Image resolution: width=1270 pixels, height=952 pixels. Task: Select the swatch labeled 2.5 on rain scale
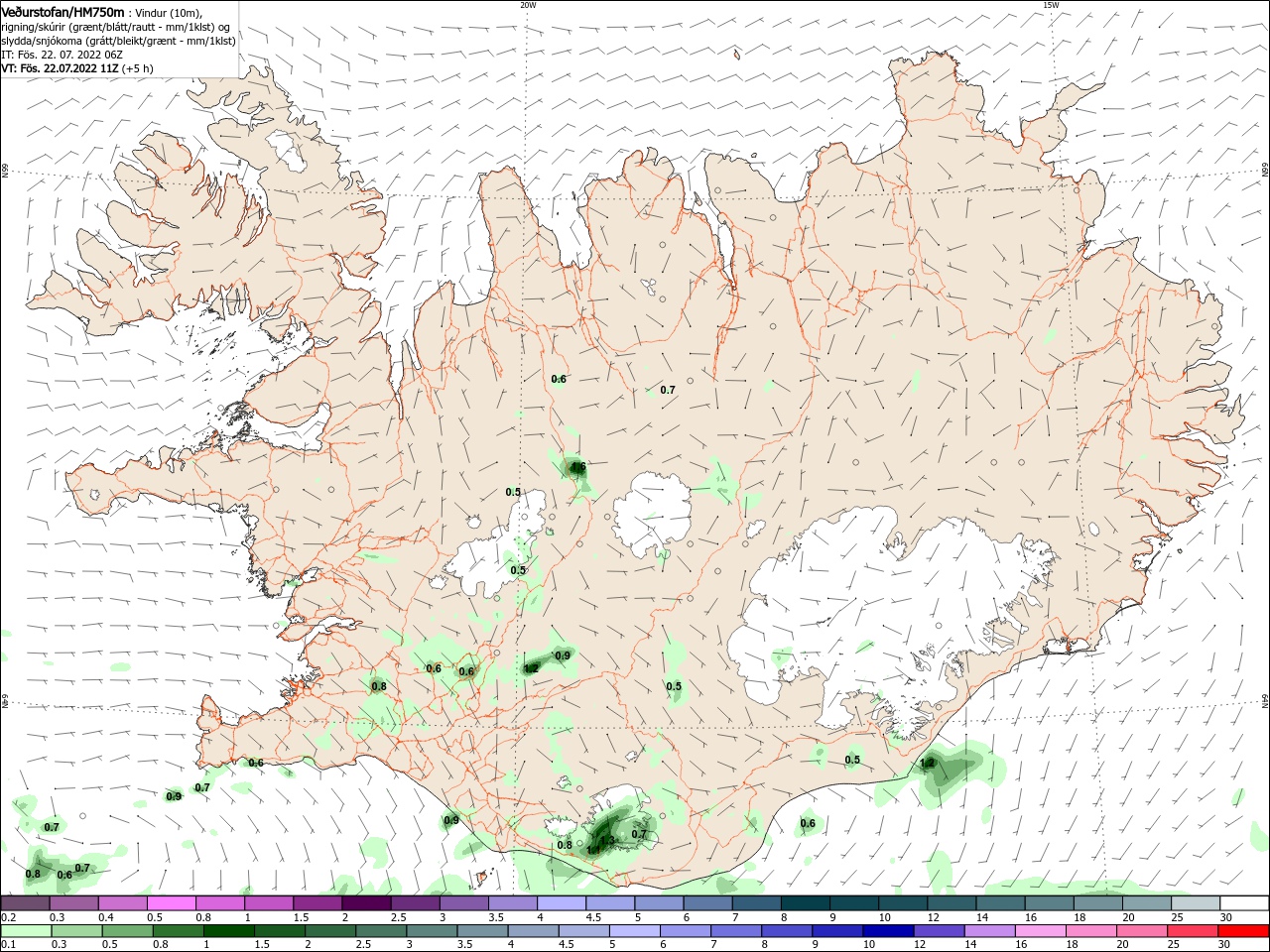click(381, 931)
